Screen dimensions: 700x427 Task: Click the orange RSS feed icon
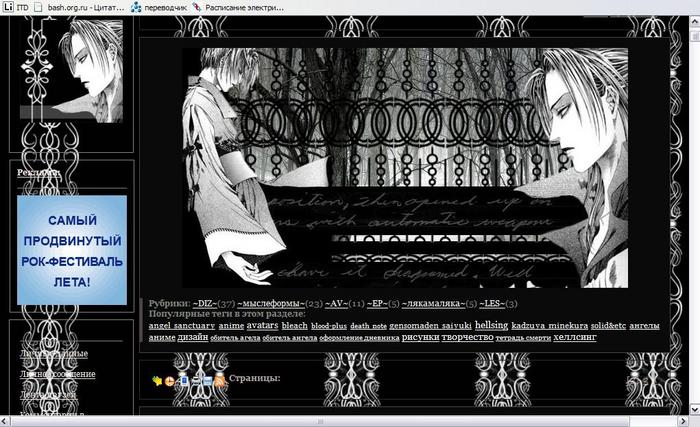pos(220,381)
